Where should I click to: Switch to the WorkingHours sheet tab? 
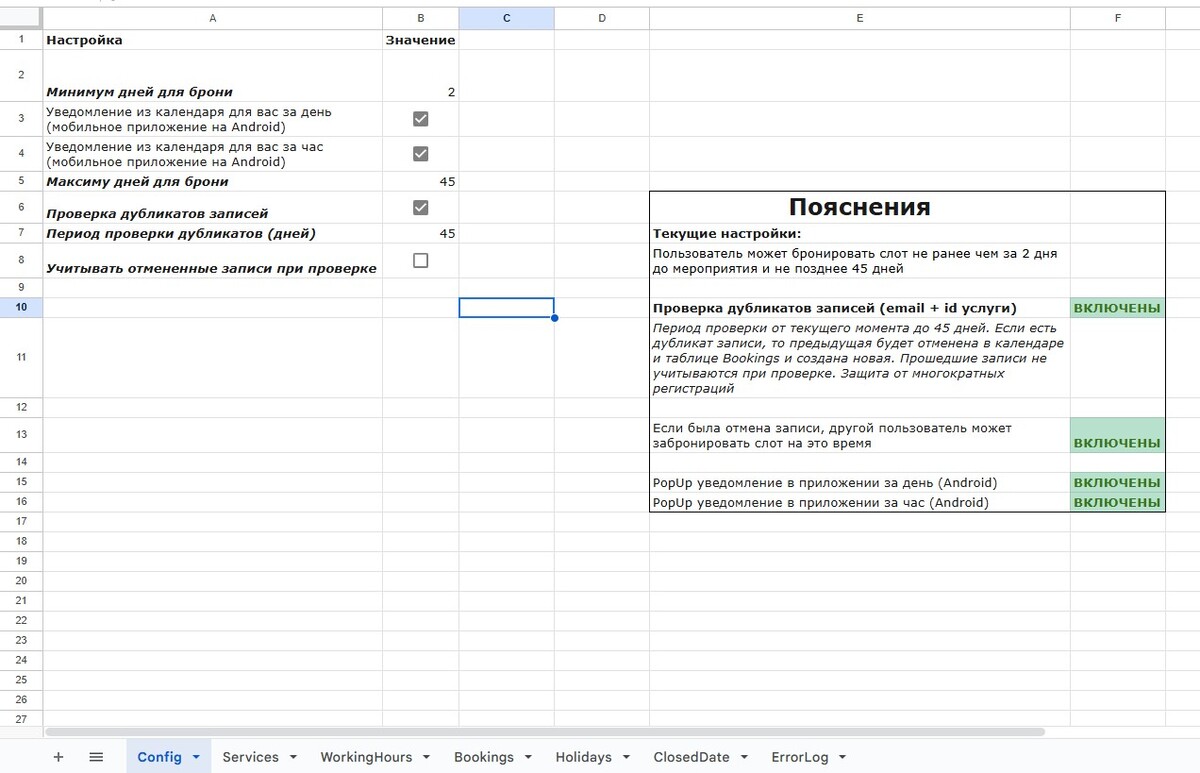pyautogui.click(x=366, y=757)
